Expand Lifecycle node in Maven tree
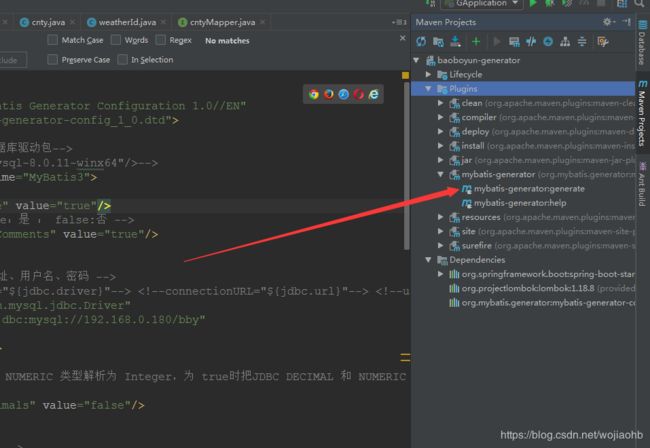 pos(429,75)
